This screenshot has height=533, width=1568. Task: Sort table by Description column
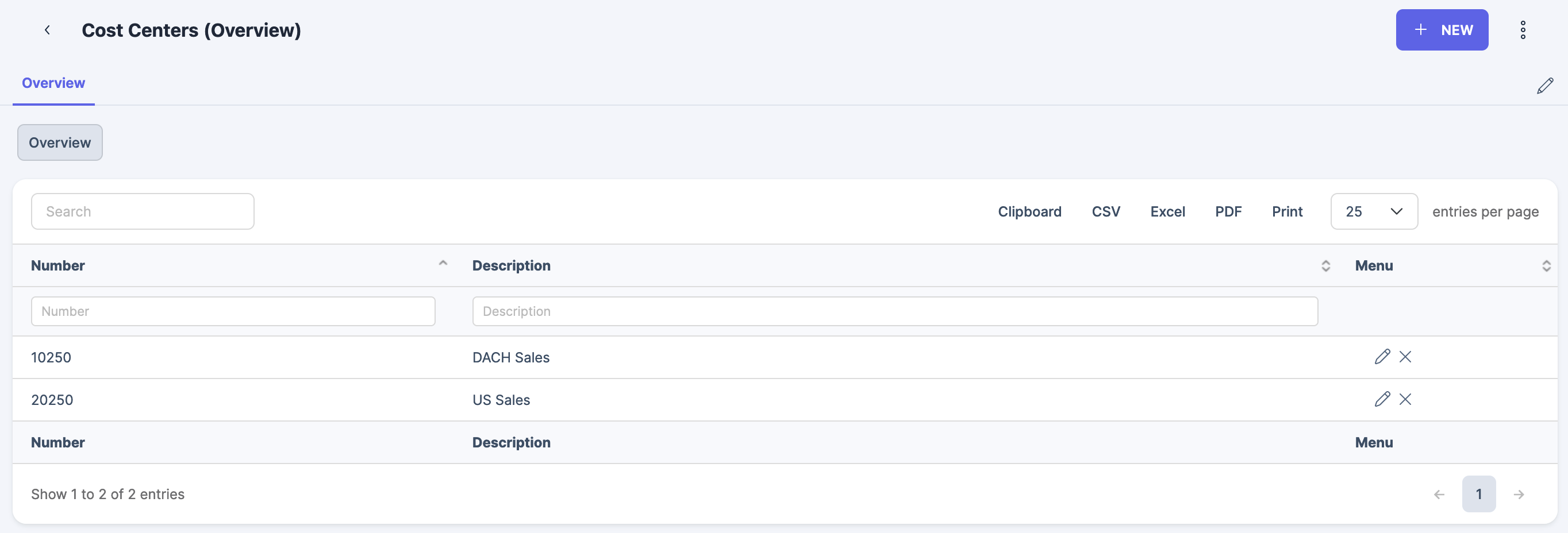(x=511, y=265)
